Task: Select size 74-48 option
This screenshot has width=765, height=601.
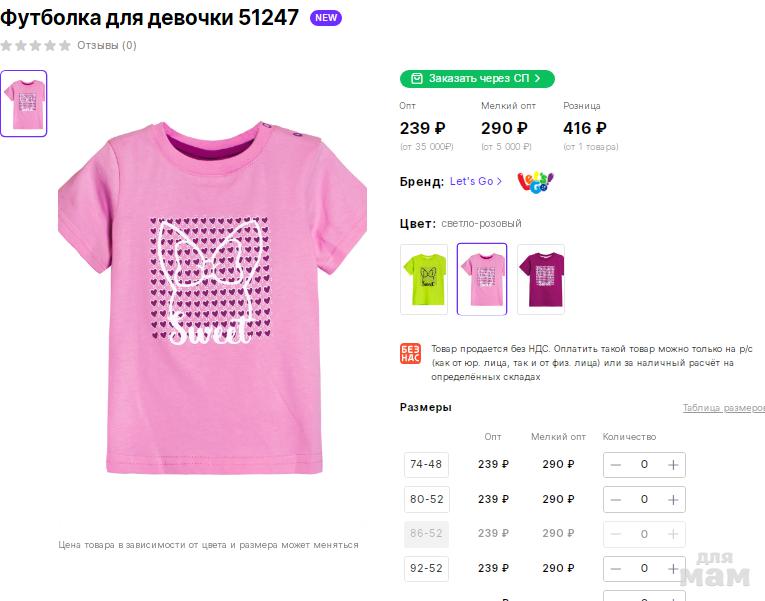Action: click(x=426, y=464)
